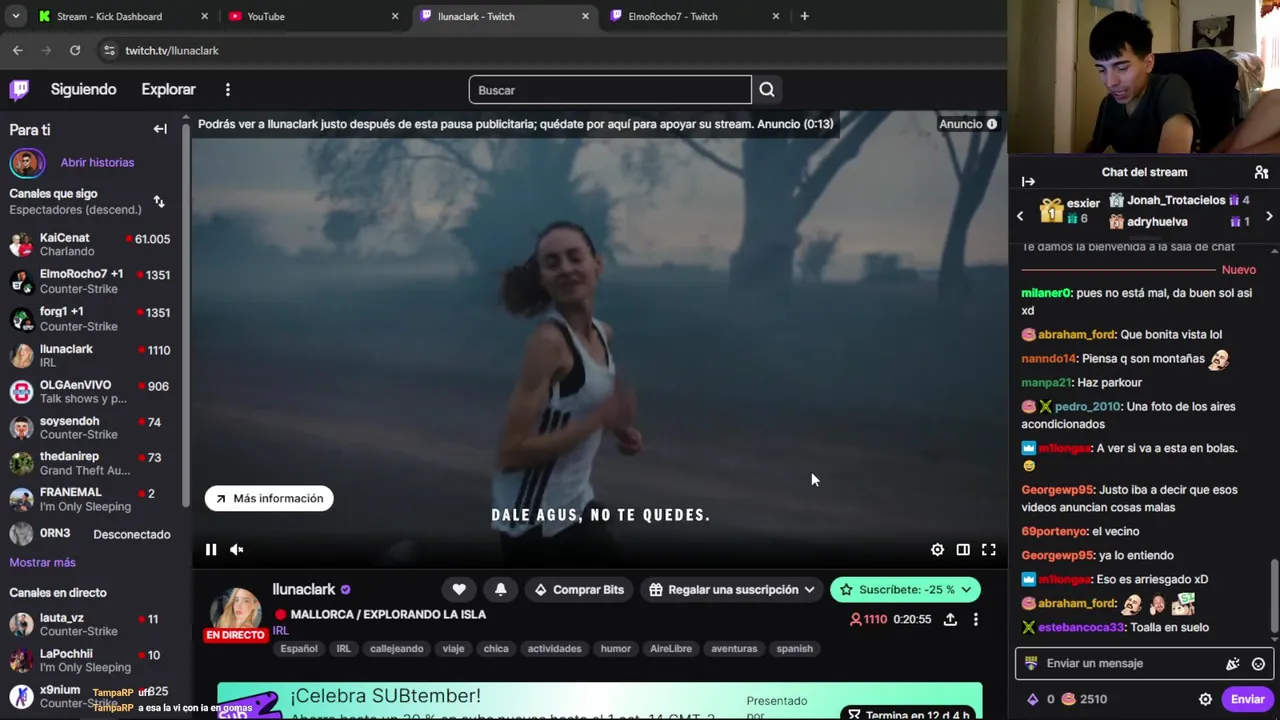Pause the stream video

[211, 549]
